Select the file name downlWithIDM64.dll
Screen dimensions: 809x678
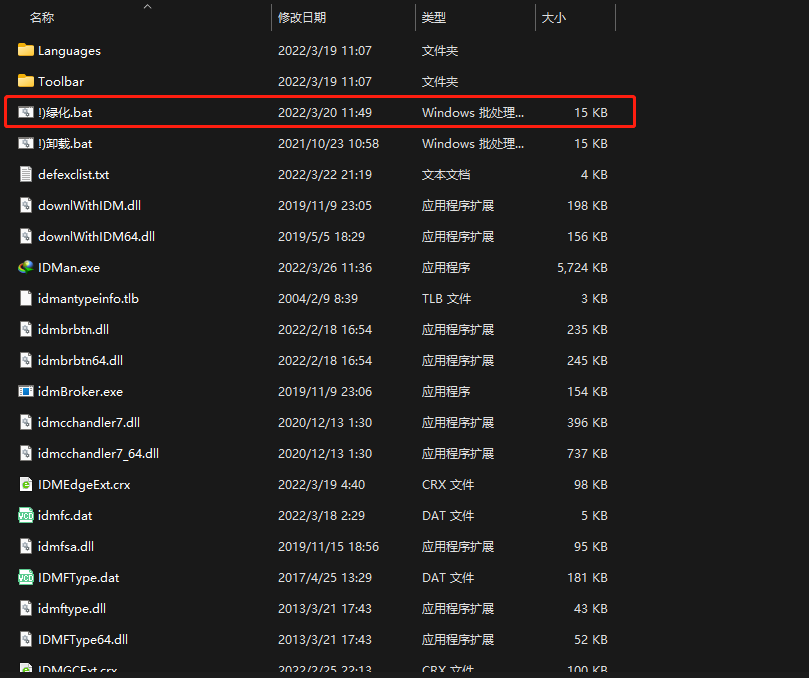pyautogui.click(x=96, y=236)
